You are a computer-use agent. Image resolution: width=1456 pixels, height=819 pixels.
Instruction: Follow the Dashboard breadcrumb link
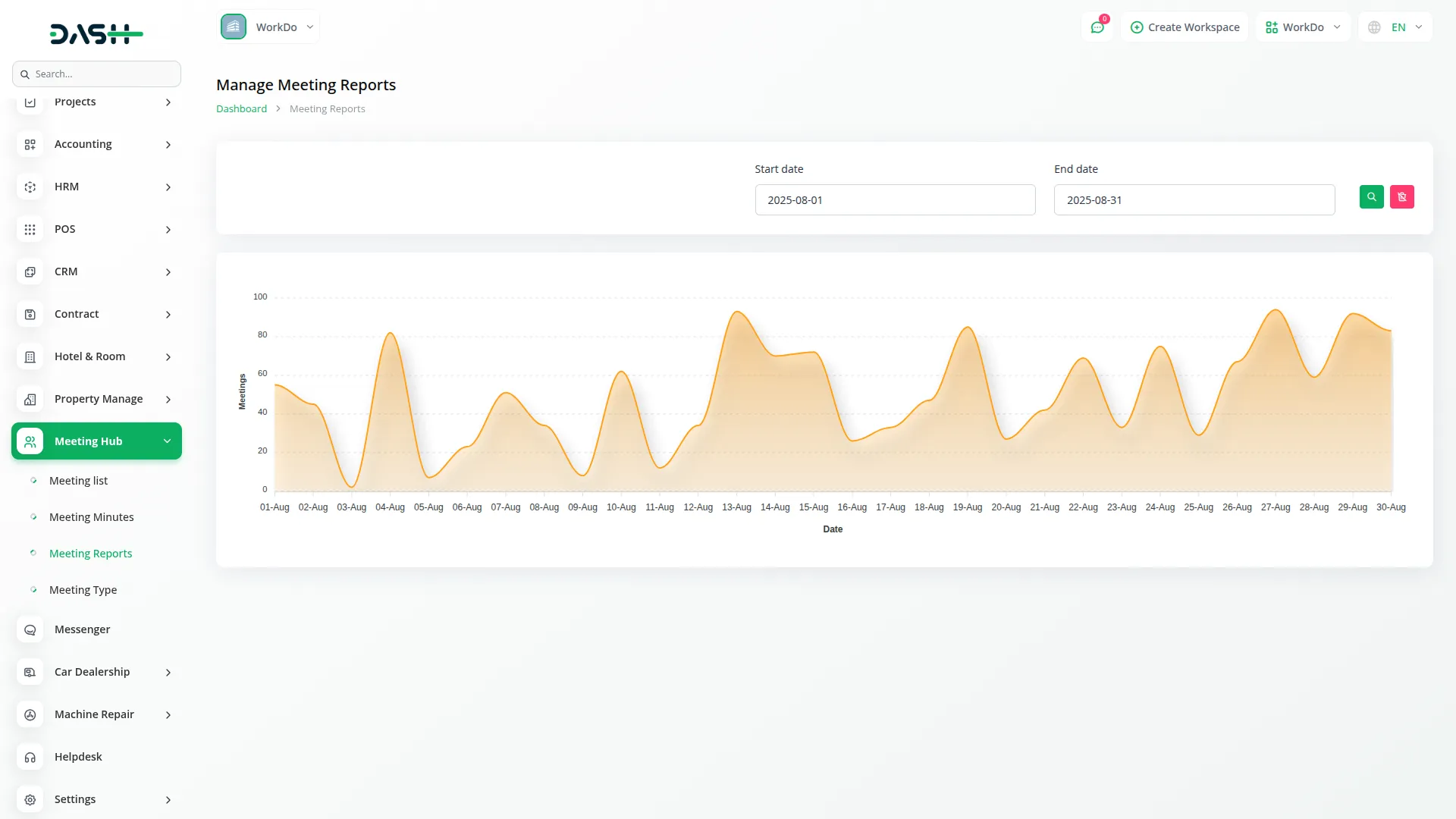pos(241,109)
